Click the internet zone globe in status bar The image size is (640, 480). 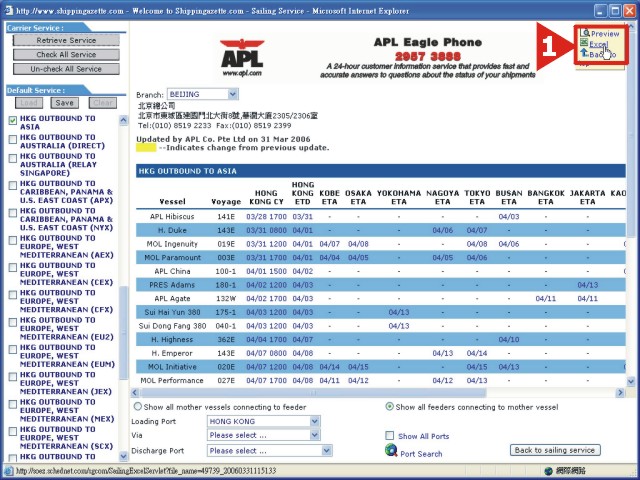click(x=549, y=471)
